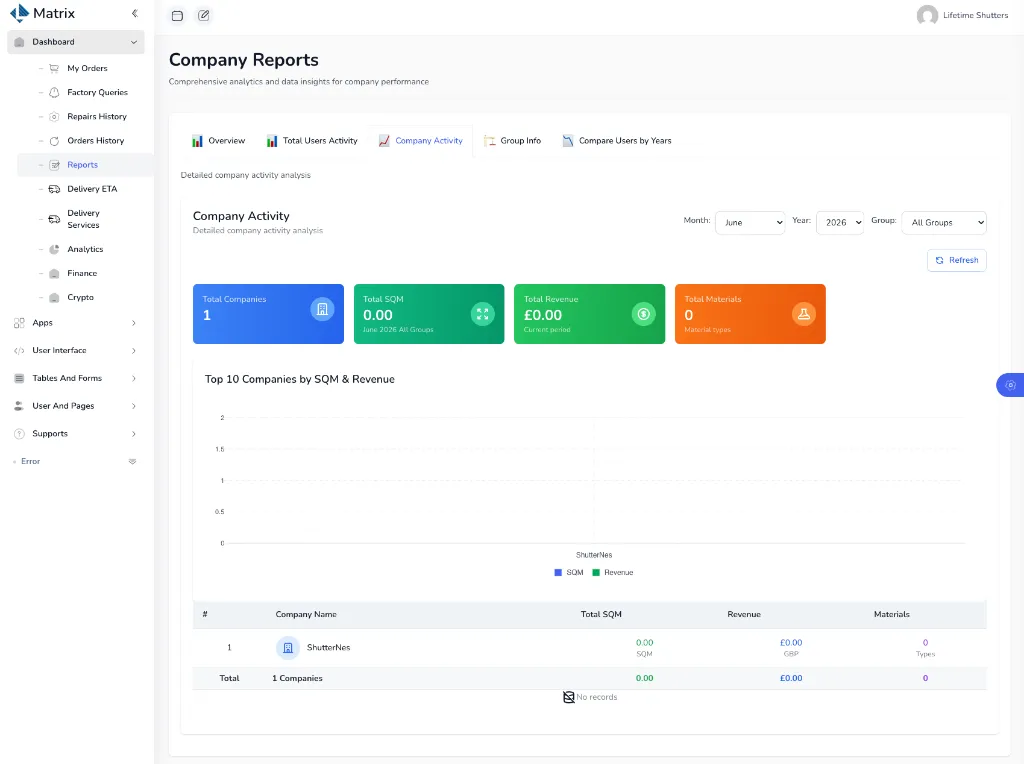Screen dimensions: 1024x764
Task: Collapse the sidebar with double-chevron icon
Action: pyautogui.click(x=135, y=13)
